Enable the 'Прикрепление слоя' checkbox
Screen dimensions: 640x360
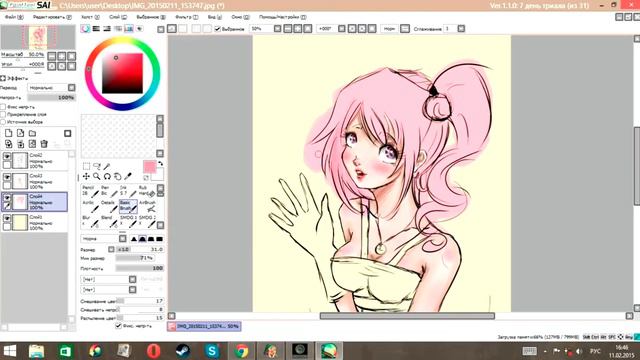[x=3, y=114]
